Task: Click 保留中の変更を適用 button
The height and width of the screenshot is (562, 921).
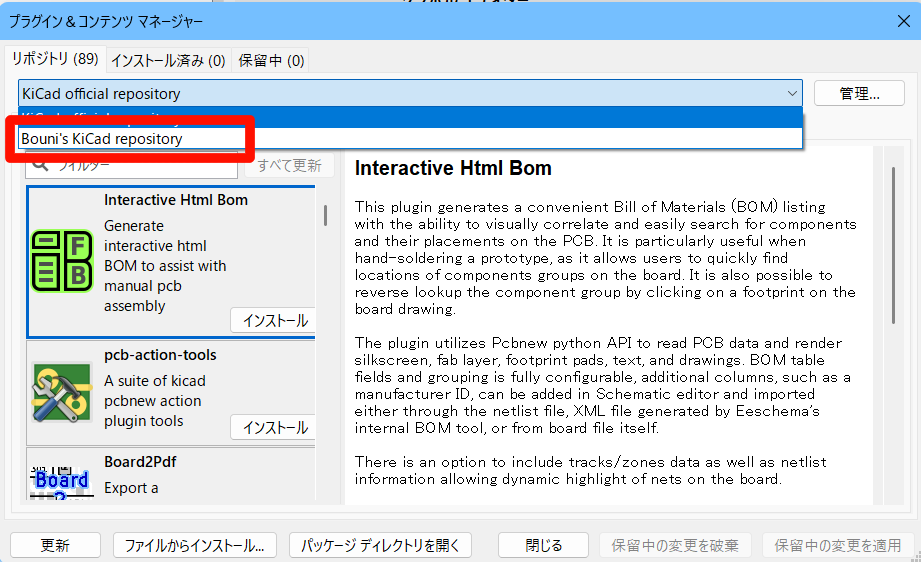Action: (x=838, y=546)
